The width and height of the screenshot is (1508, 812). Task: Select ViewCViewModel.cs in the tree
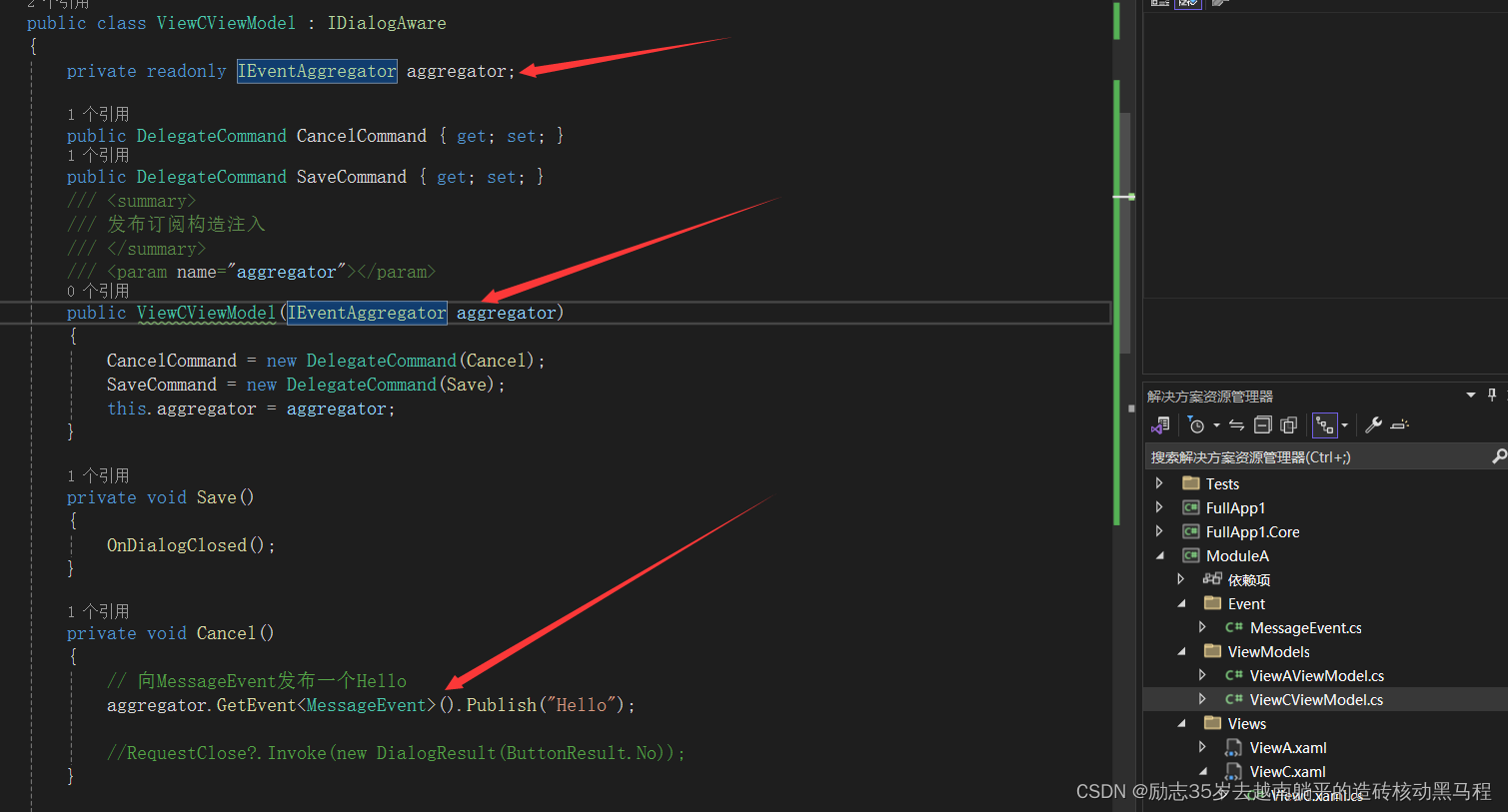point(1316,699)
